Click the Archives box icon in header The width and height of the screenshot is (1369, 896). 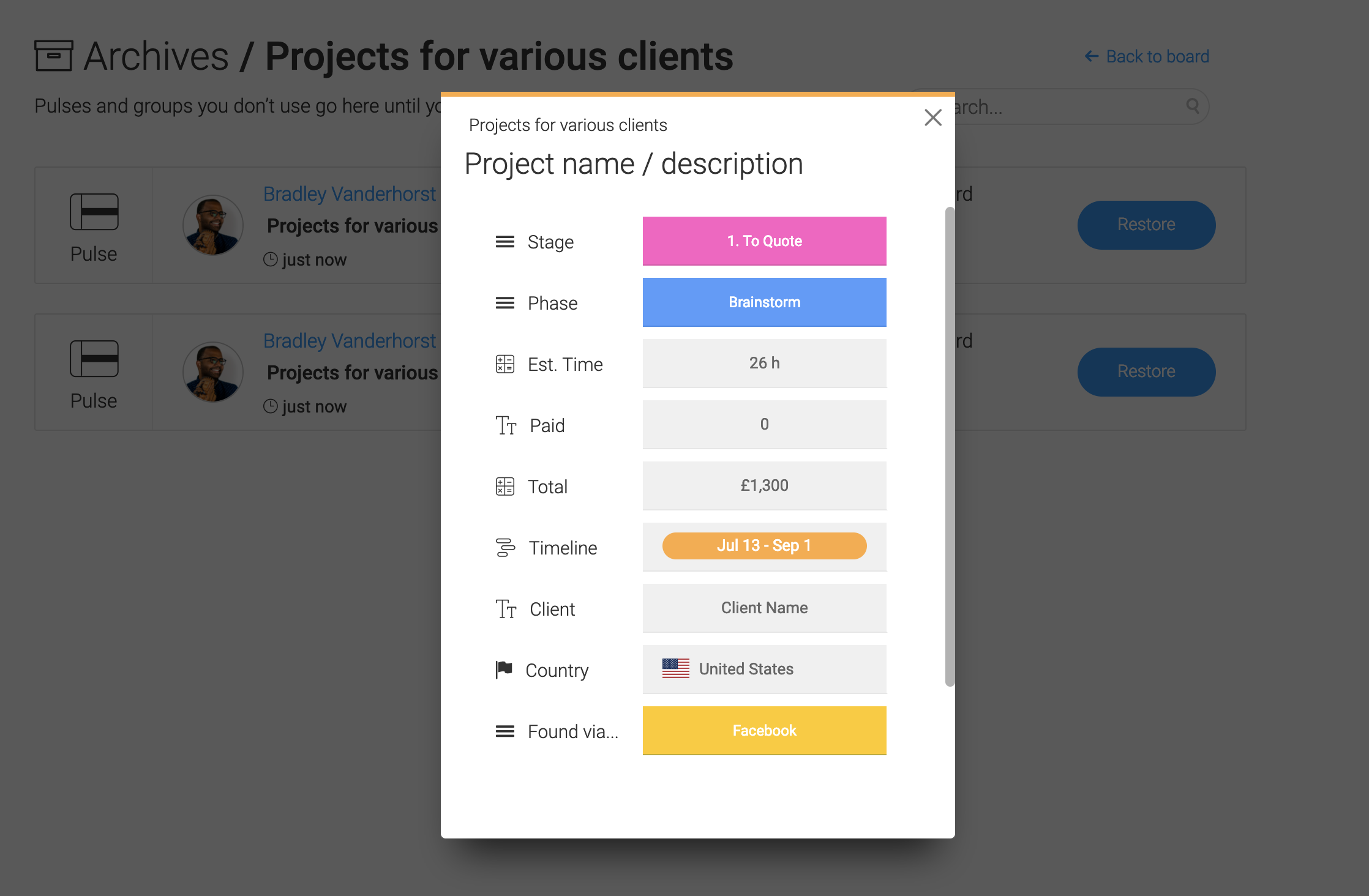pyautogui.click(x=54, y=56)
